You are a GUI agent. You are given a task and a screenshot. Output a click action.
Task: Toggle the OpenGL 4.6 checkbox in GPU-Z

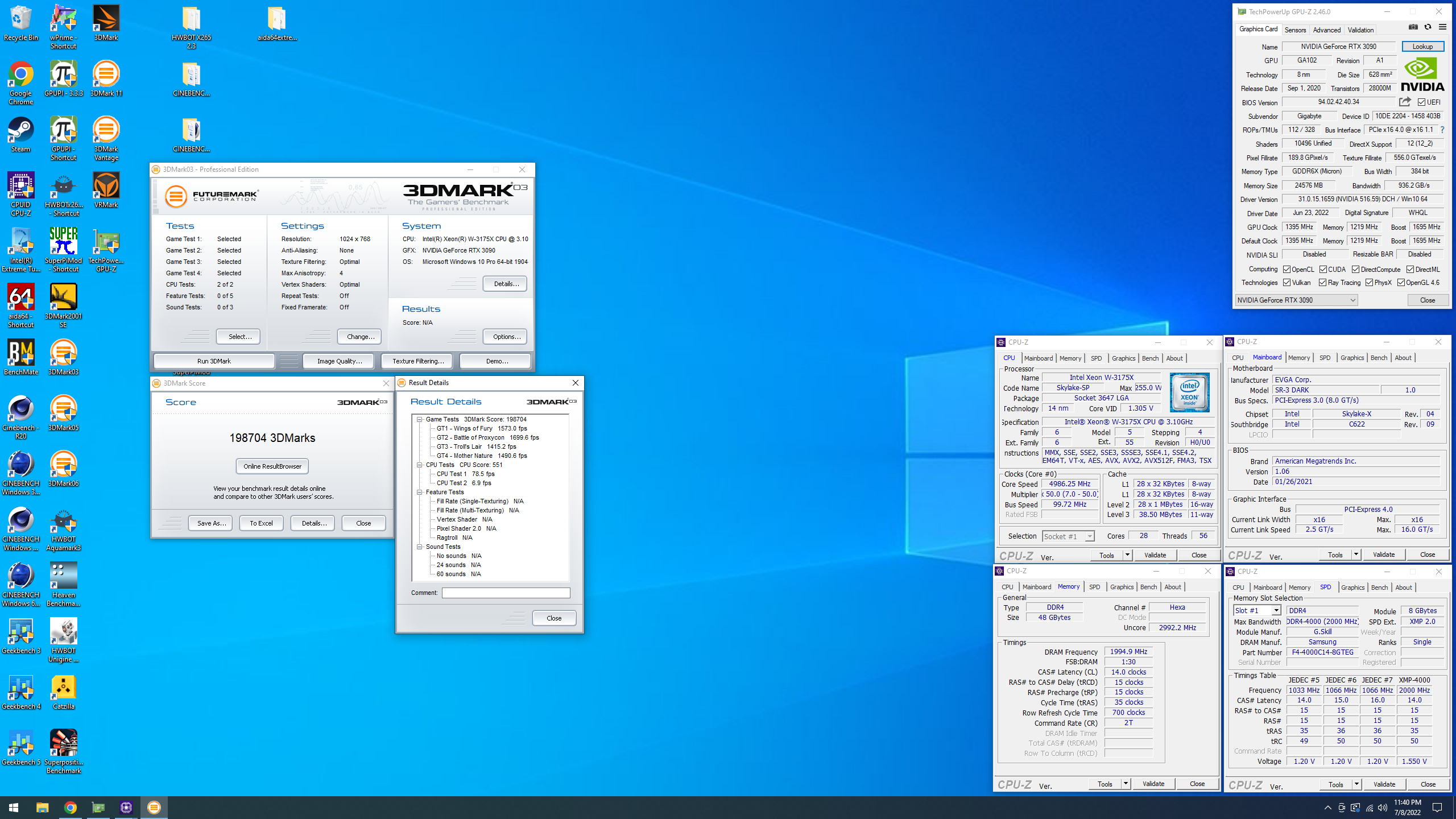(1401, 283)
